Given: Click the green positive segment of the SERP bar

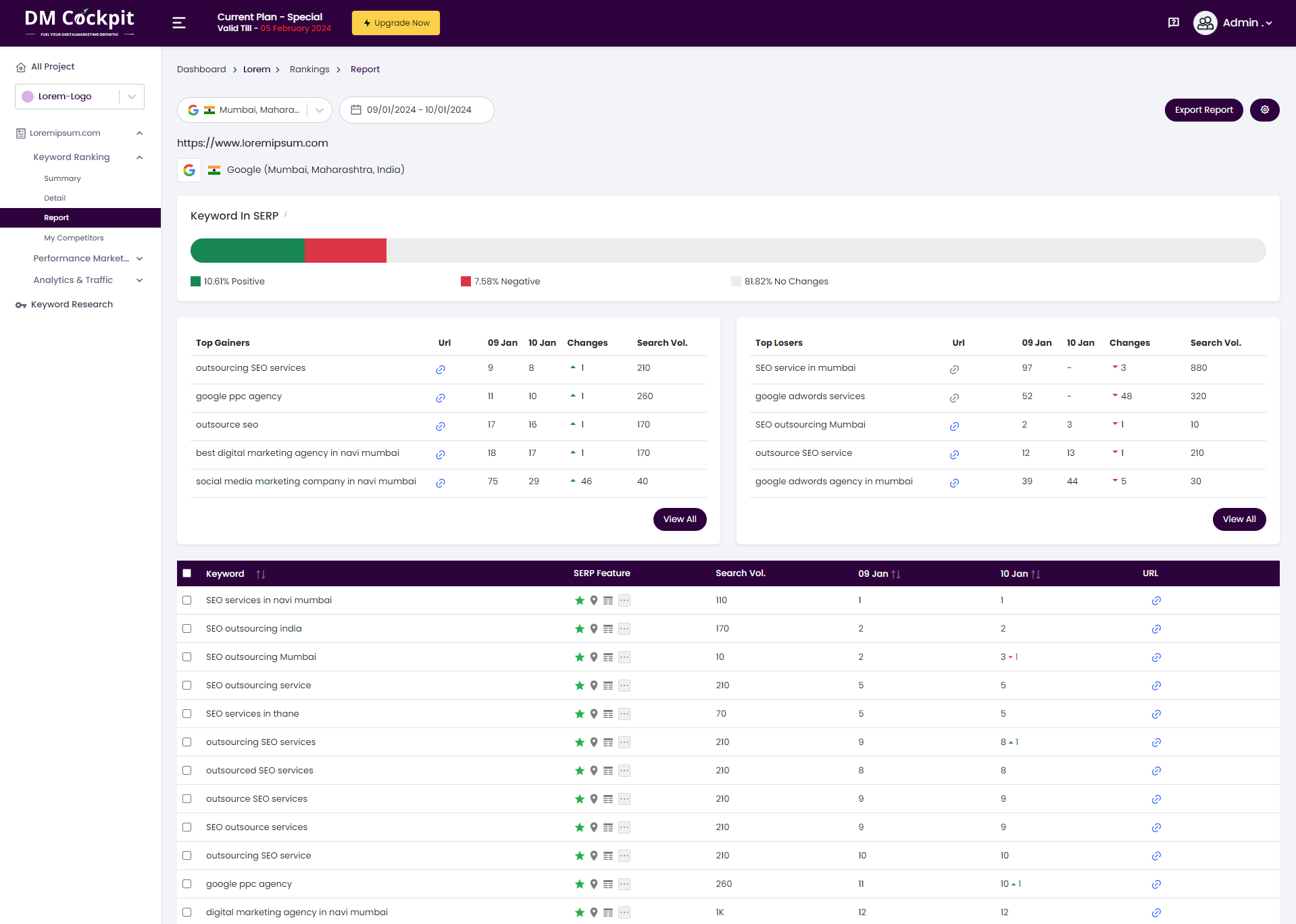Looking at the screenshot, I should click(x=247, y=250).
